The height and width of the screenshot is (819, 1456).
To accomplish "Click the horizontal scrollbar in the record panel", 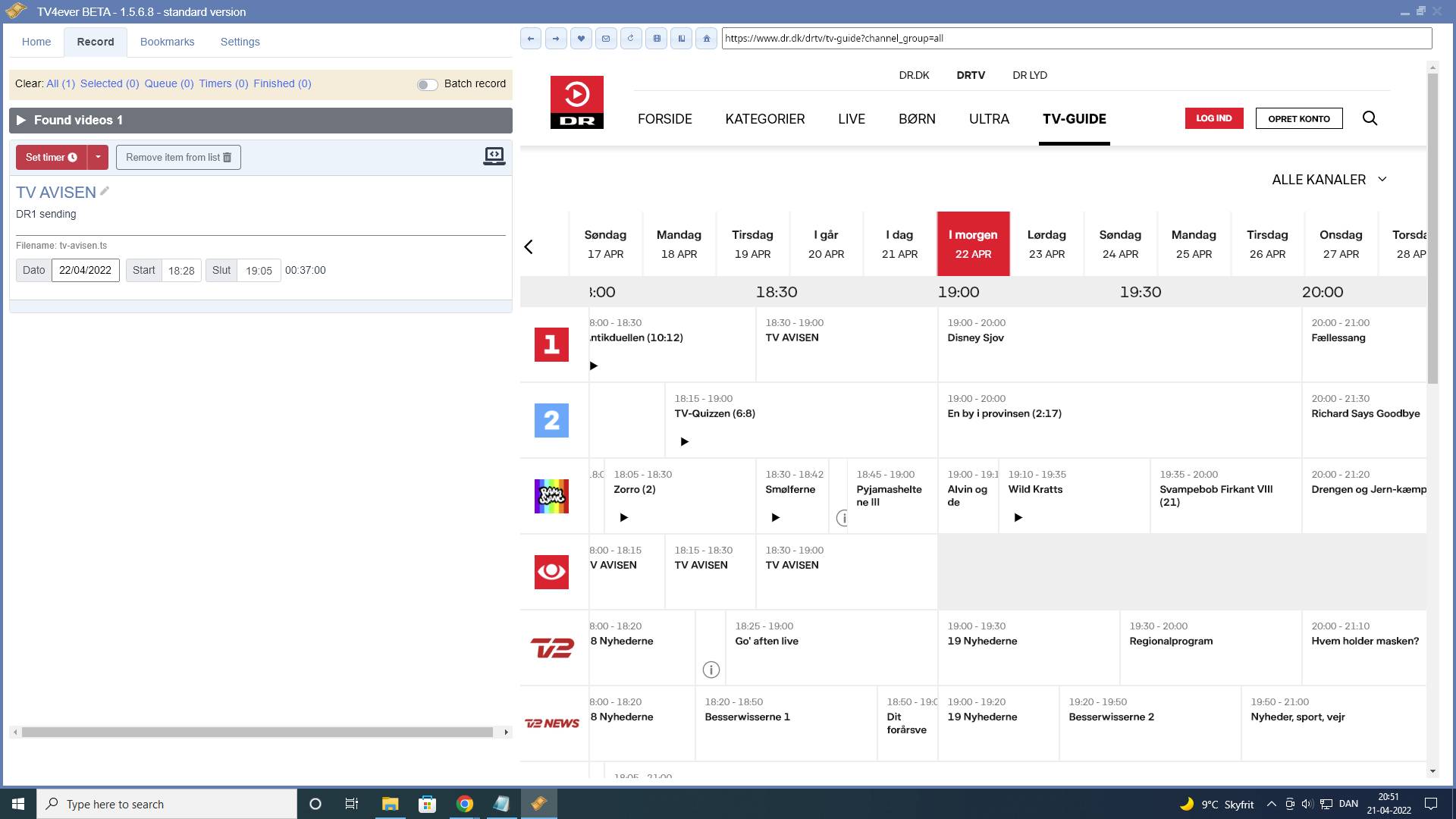I will pyautogui.click(x=257, y=732).
